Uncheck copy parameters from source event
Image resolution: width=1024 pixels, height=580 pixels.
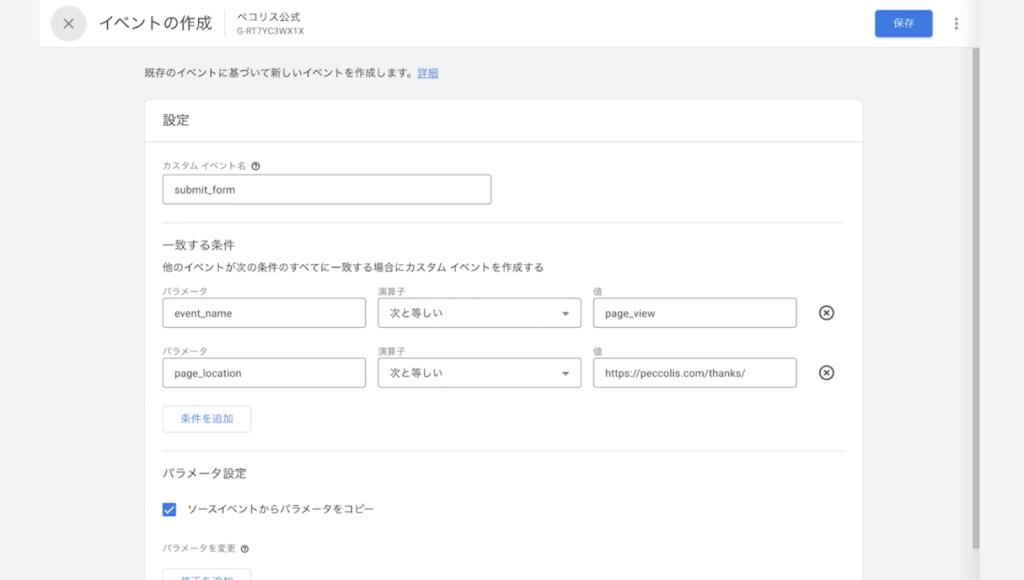pyautogui.click(x=169, y=509)
